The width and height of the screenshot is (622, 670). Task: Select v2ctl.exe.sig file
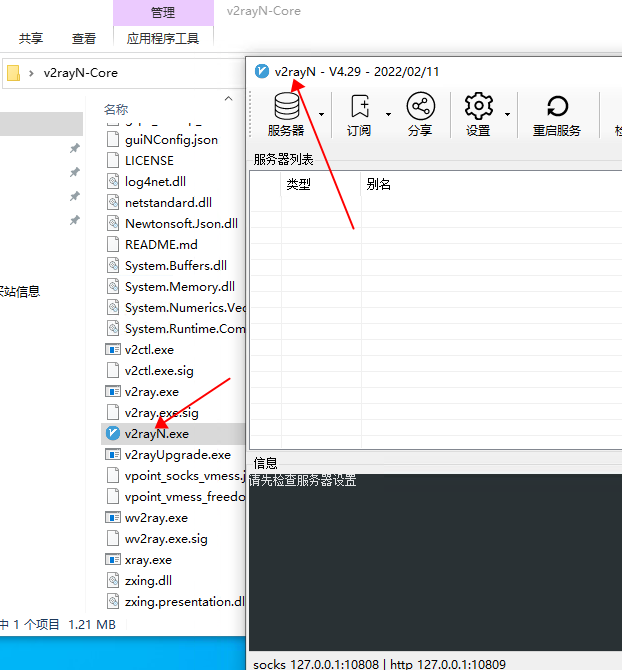coord(159,370)
